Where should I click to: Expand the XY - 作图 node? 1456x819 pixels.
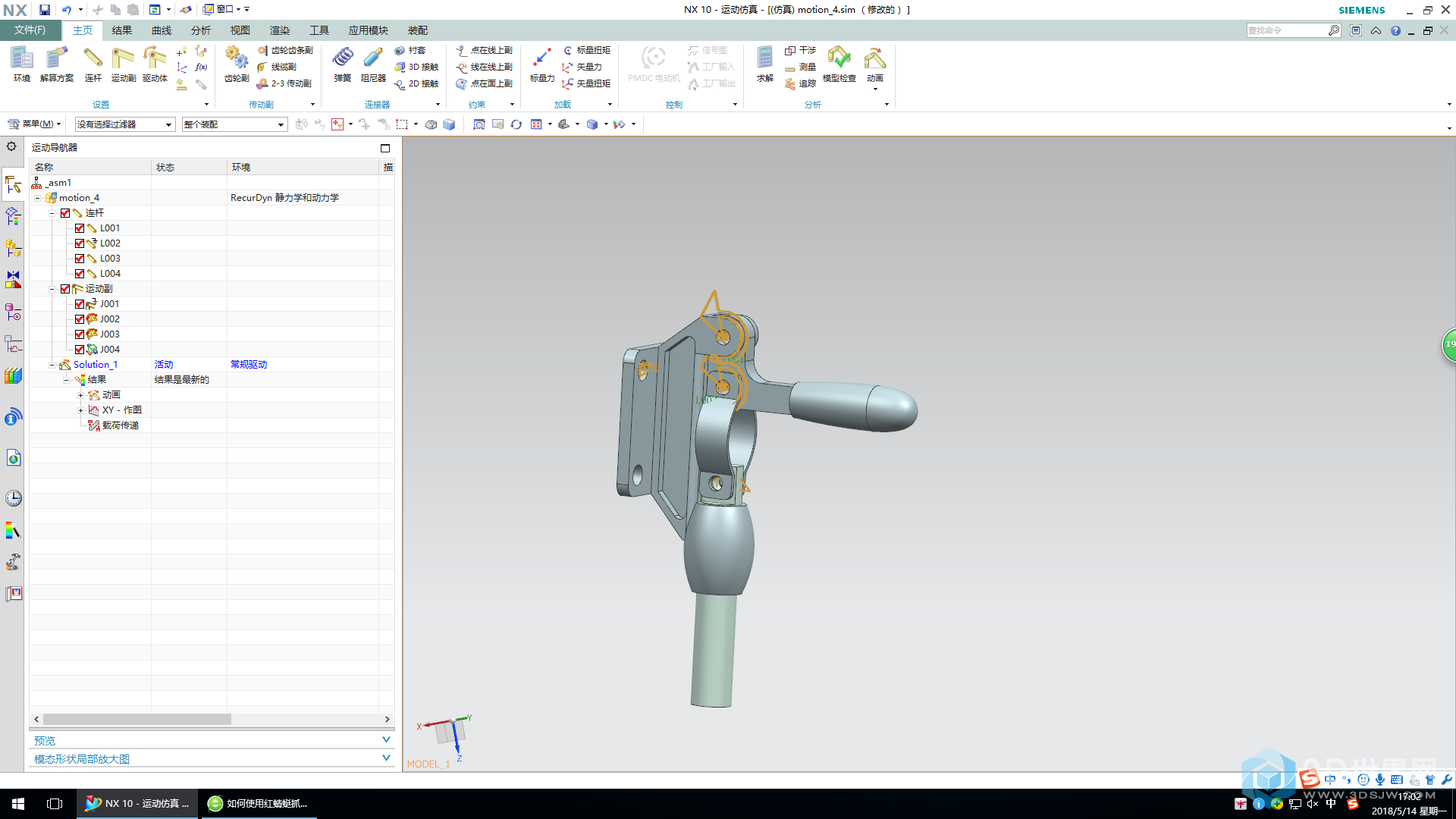(x=80, y=410)
